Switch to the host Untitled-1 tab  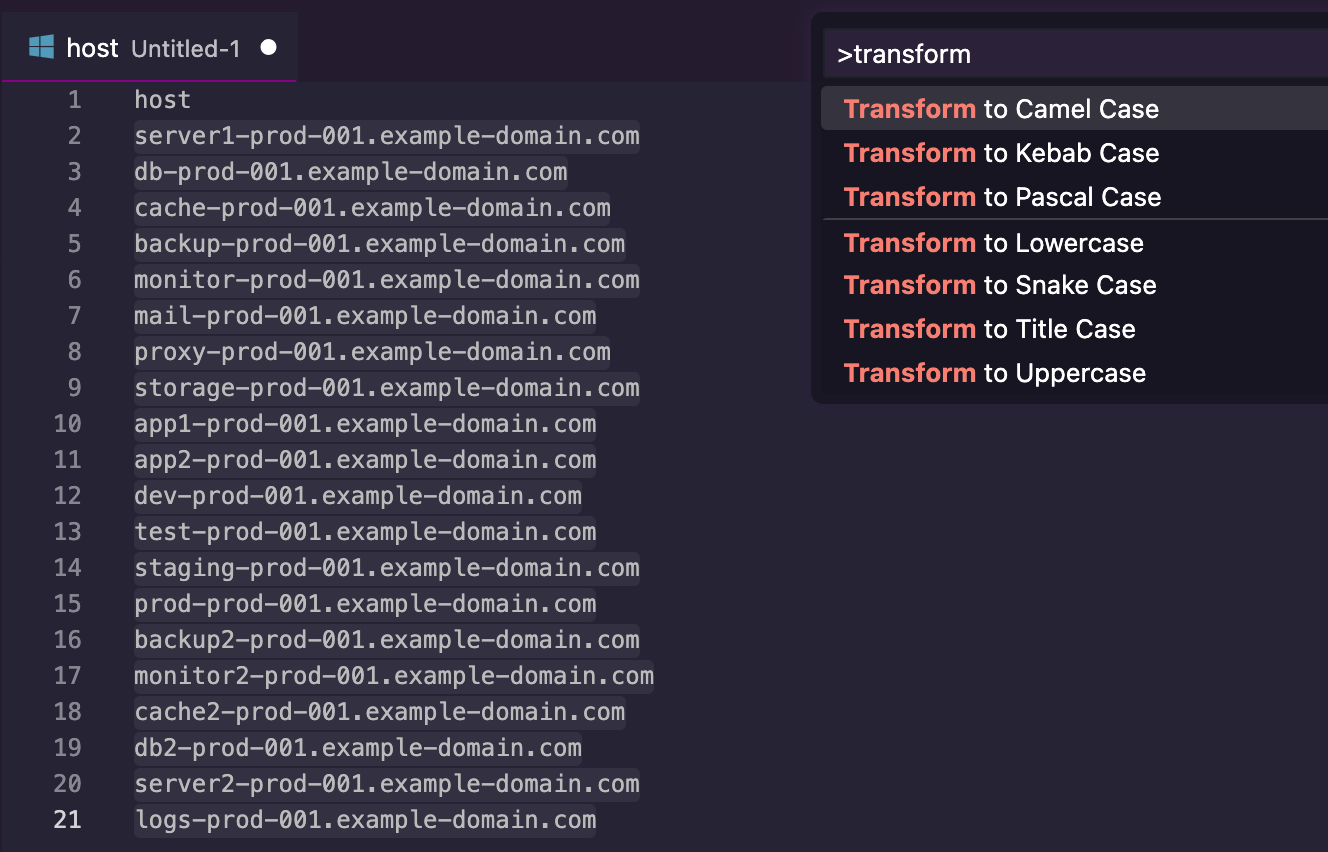coord(150,47)
